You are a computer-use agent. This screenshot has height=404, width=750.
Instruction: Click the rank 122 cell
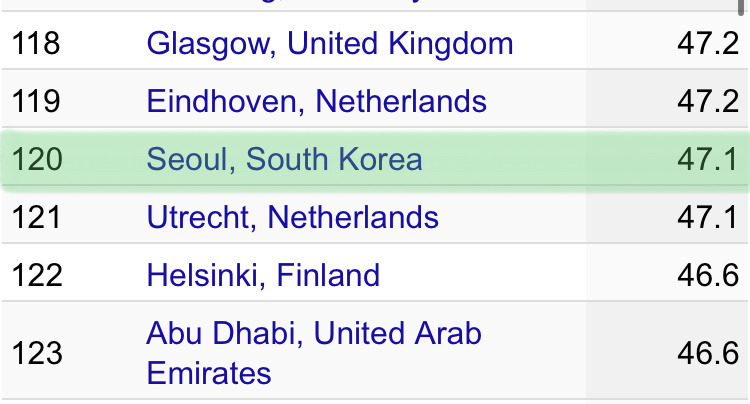click(x=36, y=275)
